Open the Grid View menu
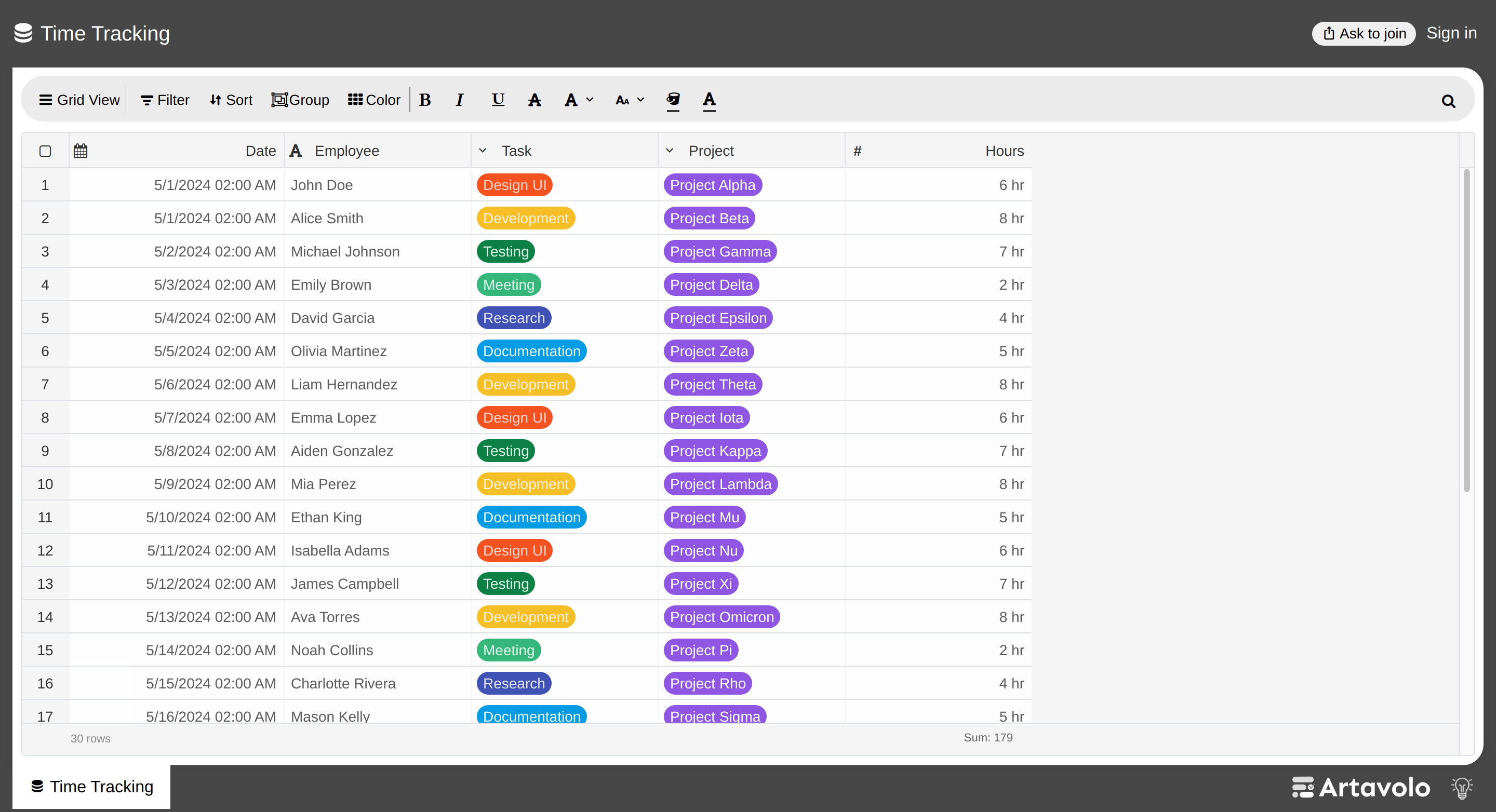Image resolution: width=1496 pixels, height=812 pixels. [79, 100]
